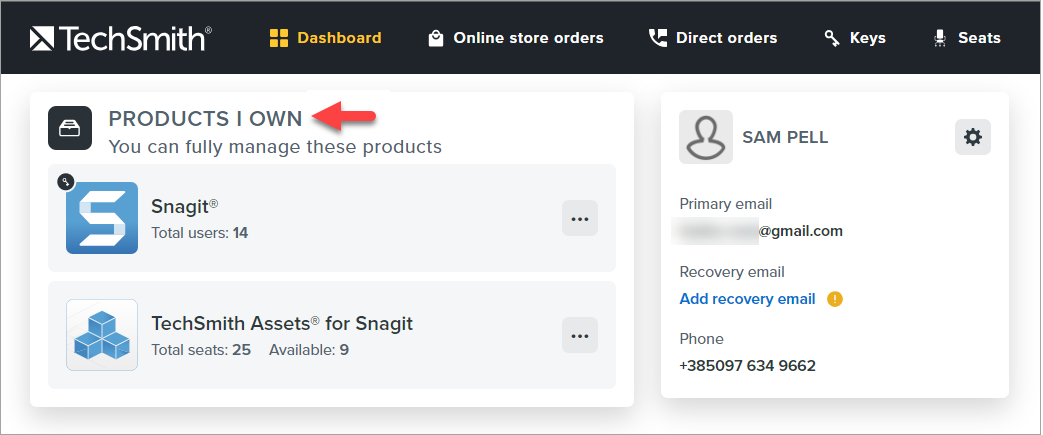The width and height of the screenshot is (1043, 435).
Task: Go to Online store orders
Action: pos(516,38)
